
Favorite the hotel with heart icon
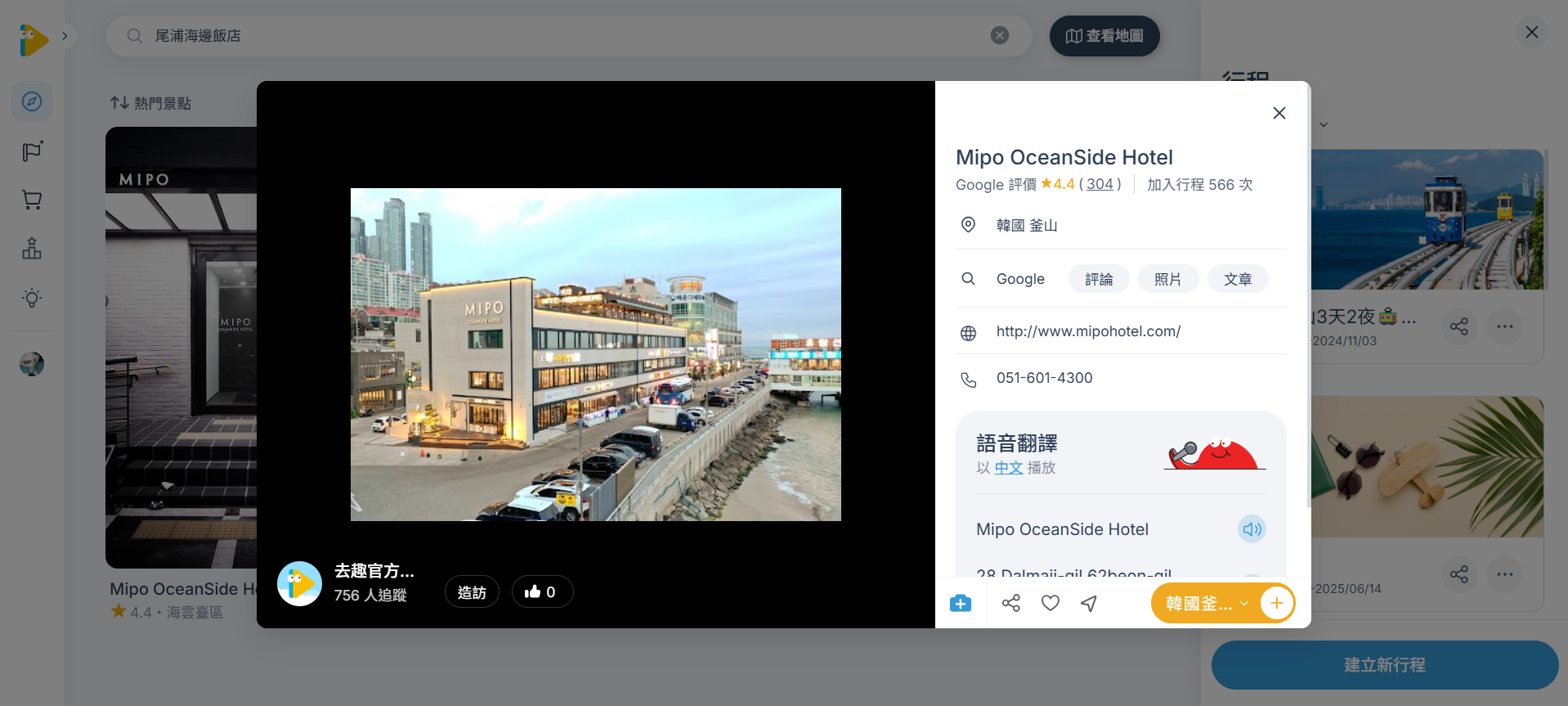[1051, 604]
